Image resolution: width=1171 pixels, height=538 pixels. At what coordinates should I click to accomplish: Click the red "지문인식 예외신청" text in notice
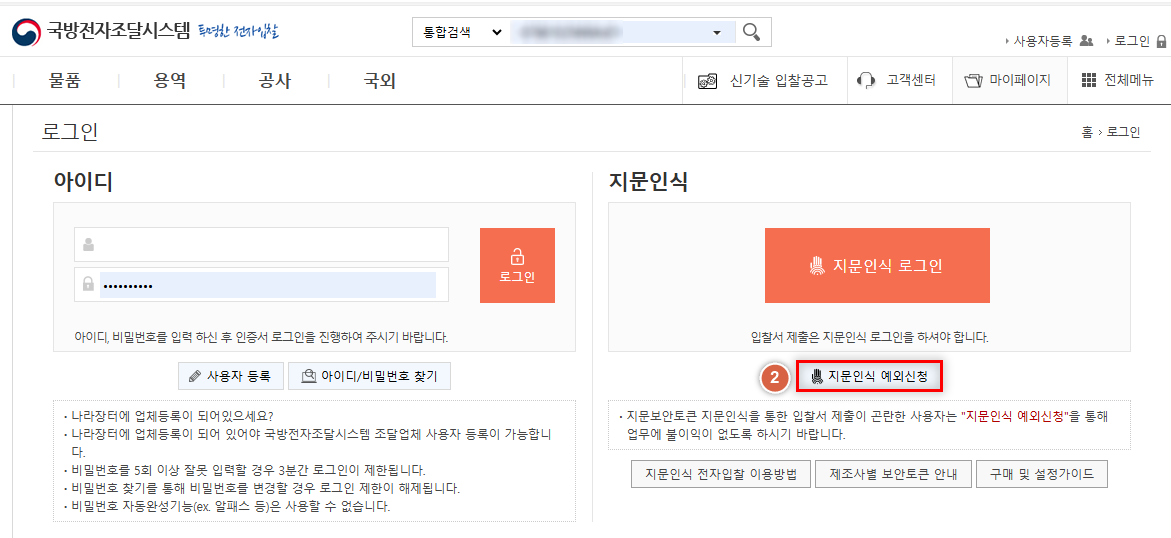tap(1016, 417)
